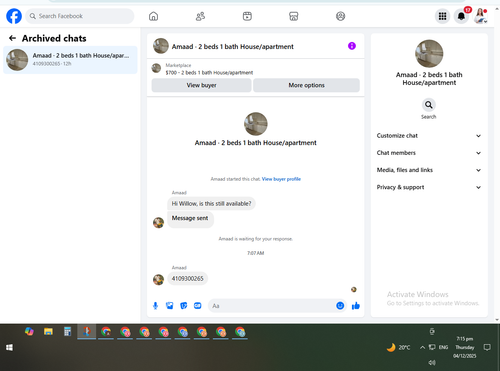The width and height of the screenshot is (500, 371).
Task: Open the $700 Marketplace listing thumbnail
Action: (156, 68)
